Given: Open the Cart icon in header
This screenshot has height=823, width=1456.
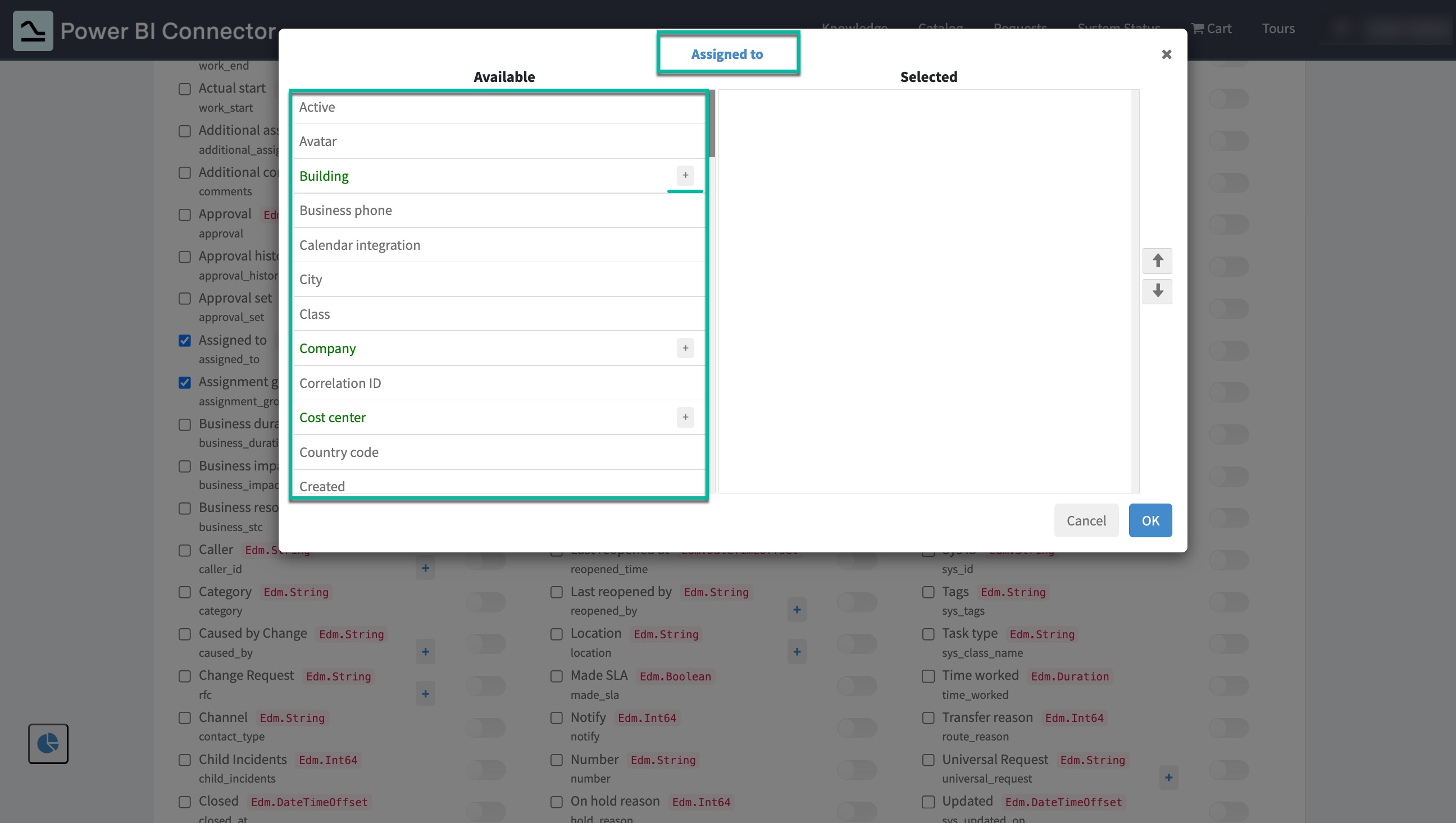Looking at the screenshot, I should pos(1211,28).
